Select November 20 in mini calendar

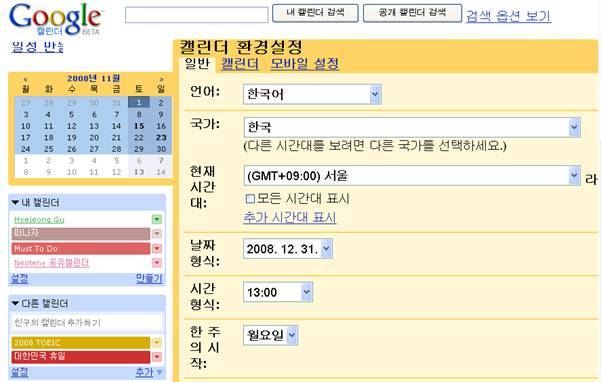(x=94, y=137)
